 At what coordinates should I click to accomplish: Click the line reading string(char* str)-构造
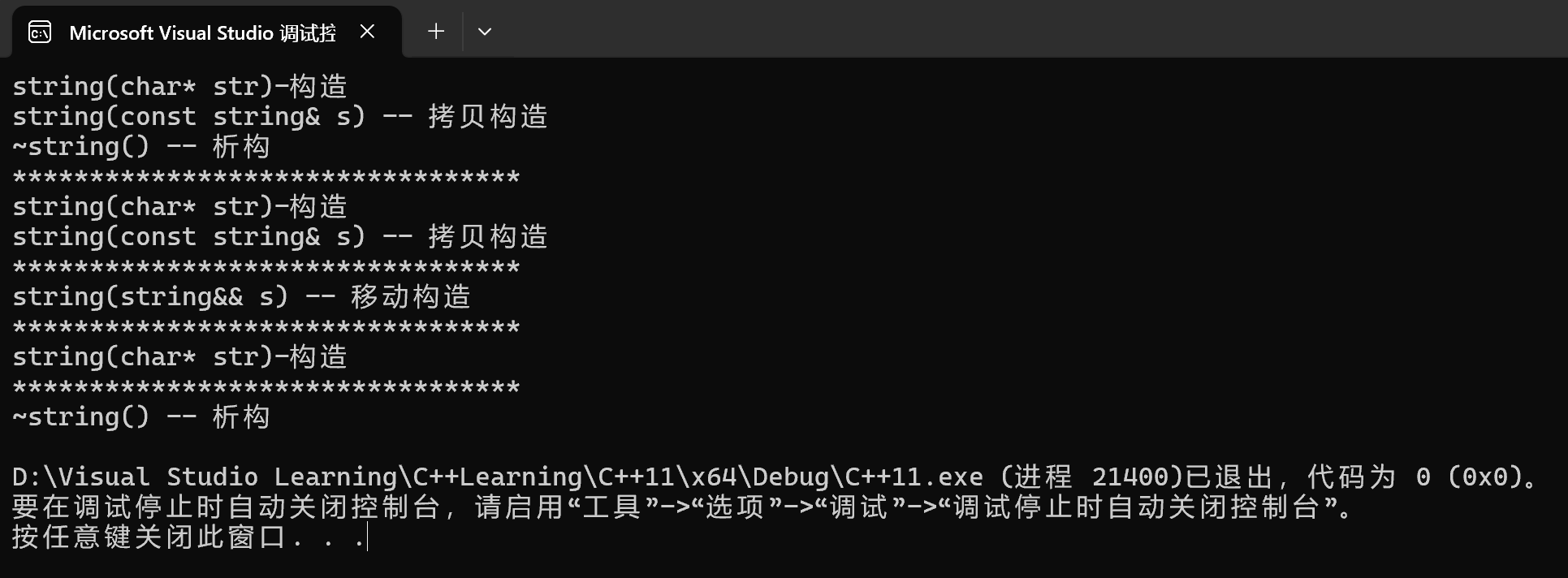point(179,85)
